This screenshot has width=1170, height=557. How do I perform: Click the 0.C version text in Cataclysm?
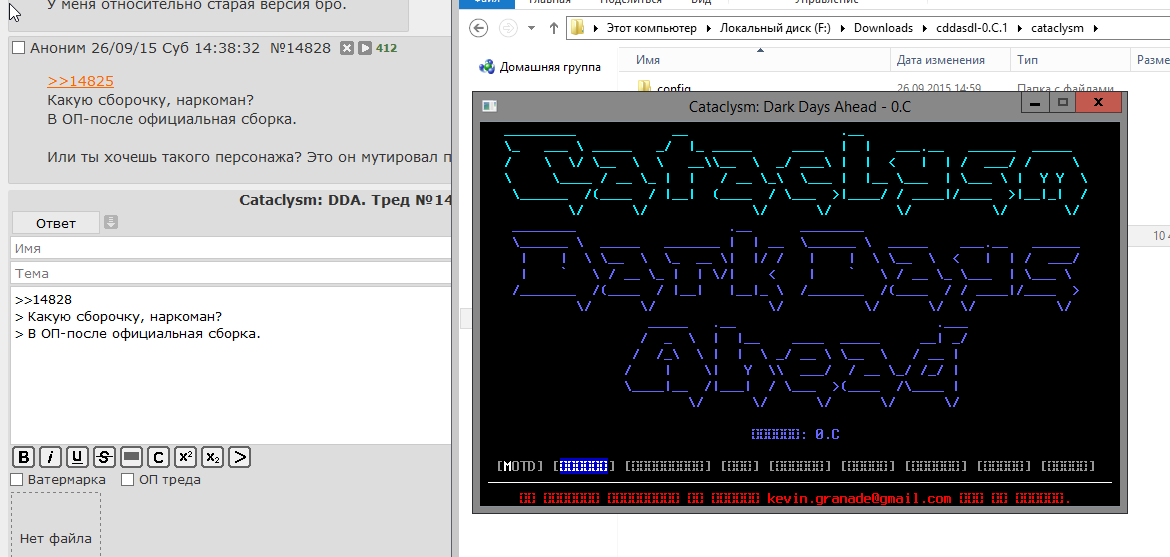coord(828,434)
